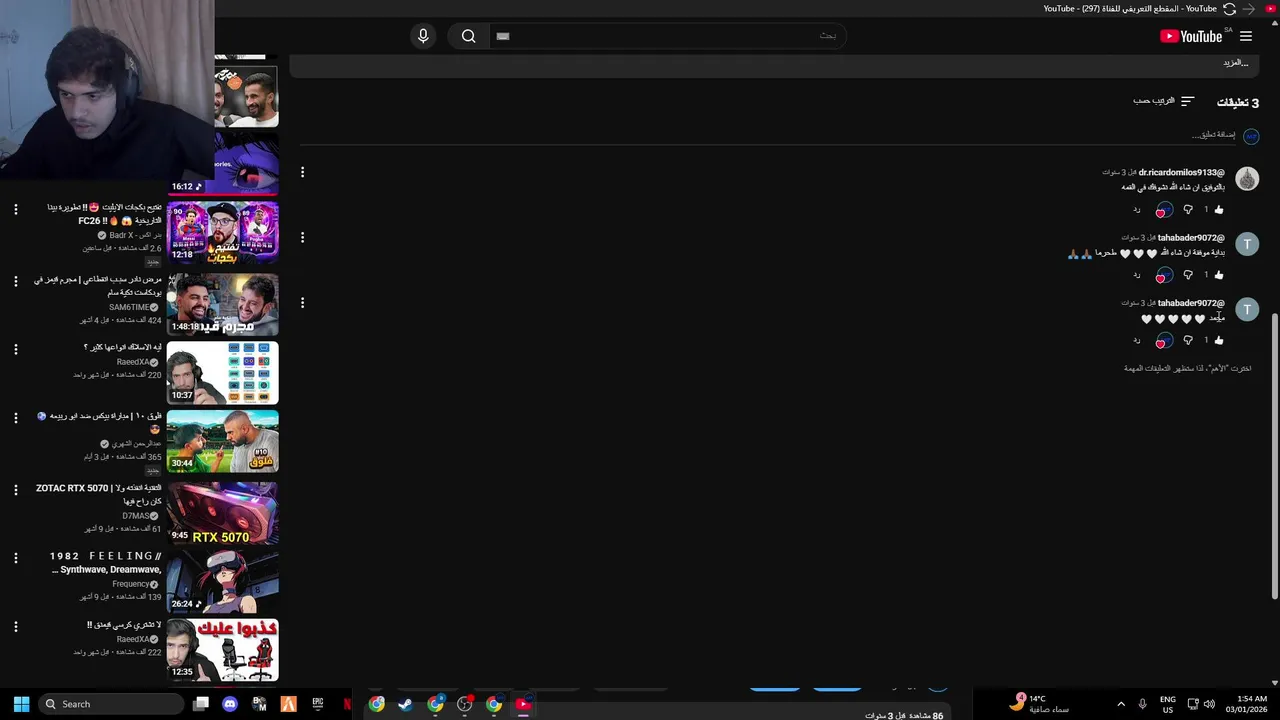Open options menu for FC26 packs video

pos(15,209)
